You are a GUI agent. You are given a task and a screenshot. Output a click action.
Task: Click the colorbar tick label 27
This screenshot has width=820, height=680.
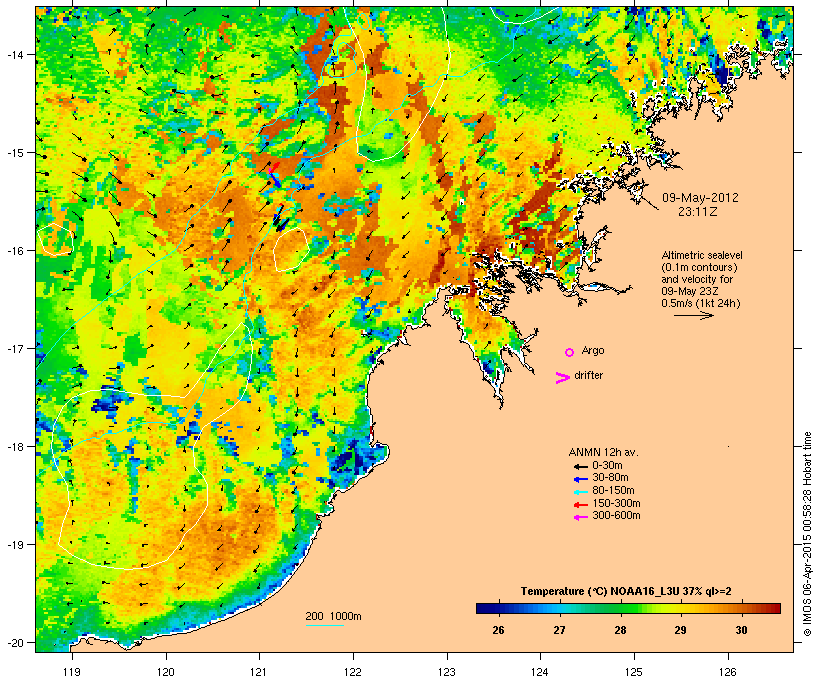tap(559, 630)
